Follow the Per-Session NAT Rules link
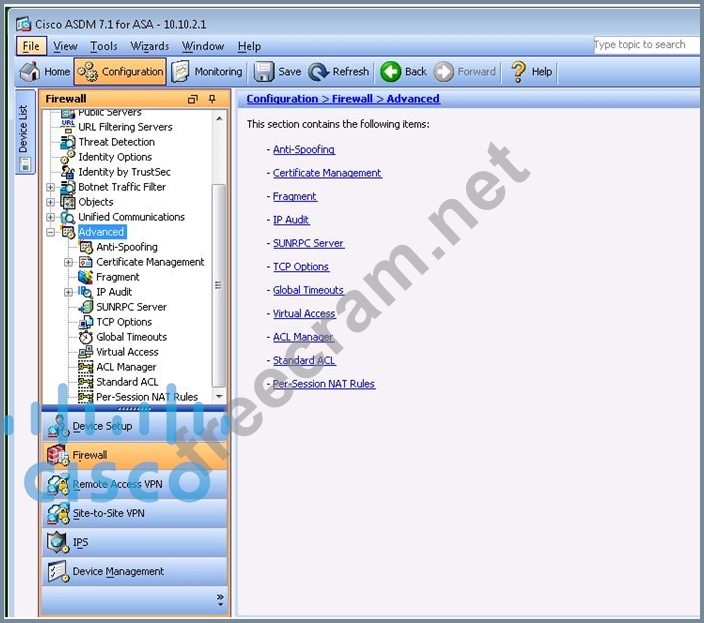This screenshot has height=623, width=704. tap(324, 384)
